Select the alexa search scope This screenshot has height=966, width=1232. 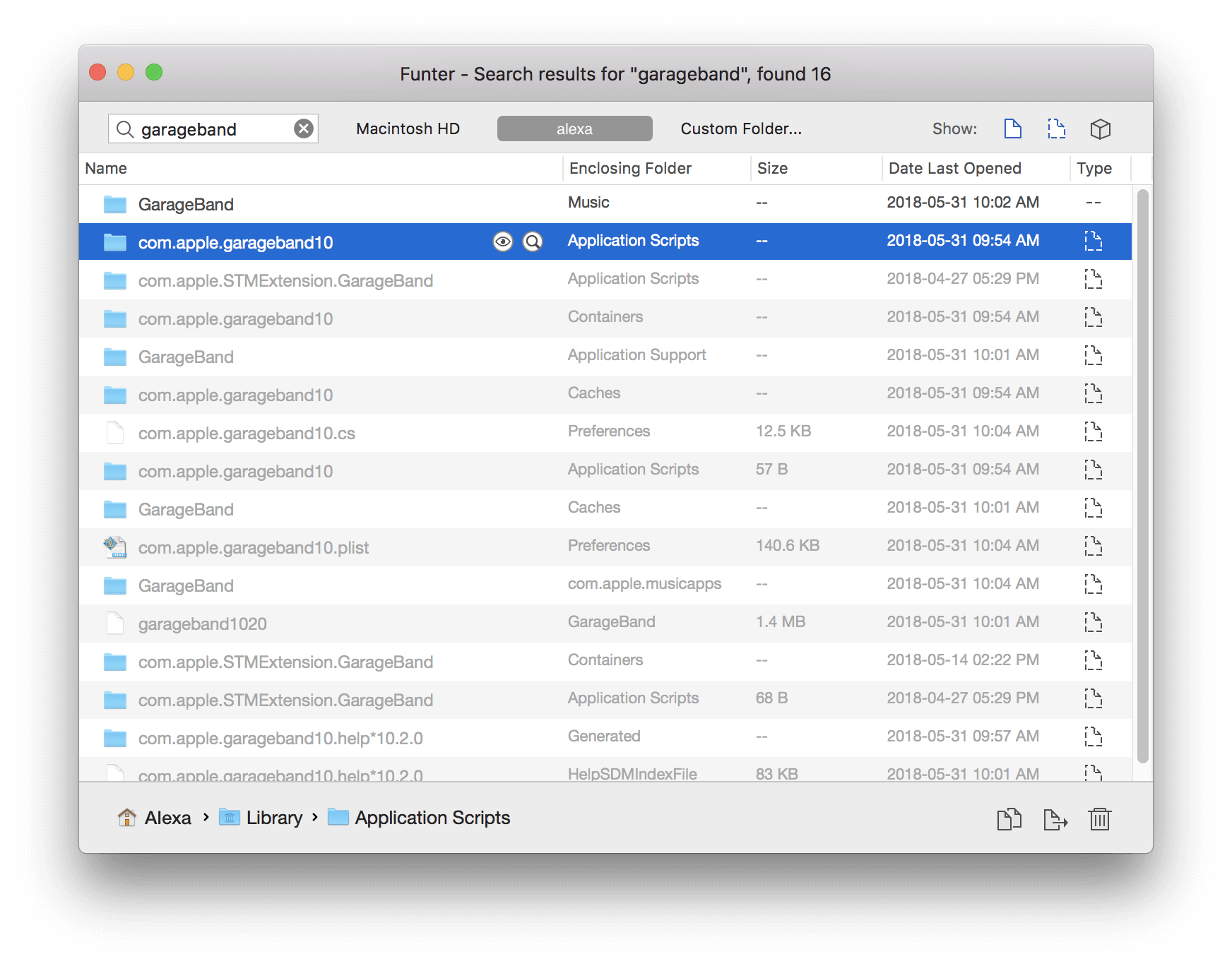click(574, 129)
